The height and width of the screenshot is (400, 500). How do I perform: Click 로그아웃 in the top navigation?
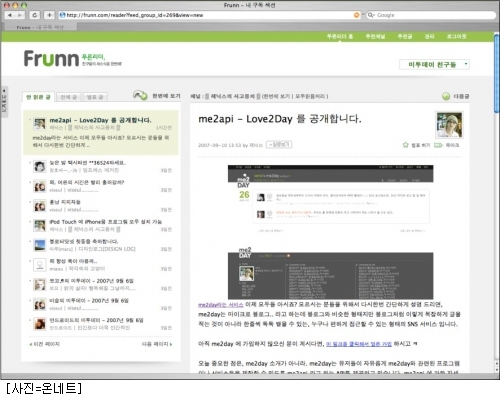pos(456,36)
